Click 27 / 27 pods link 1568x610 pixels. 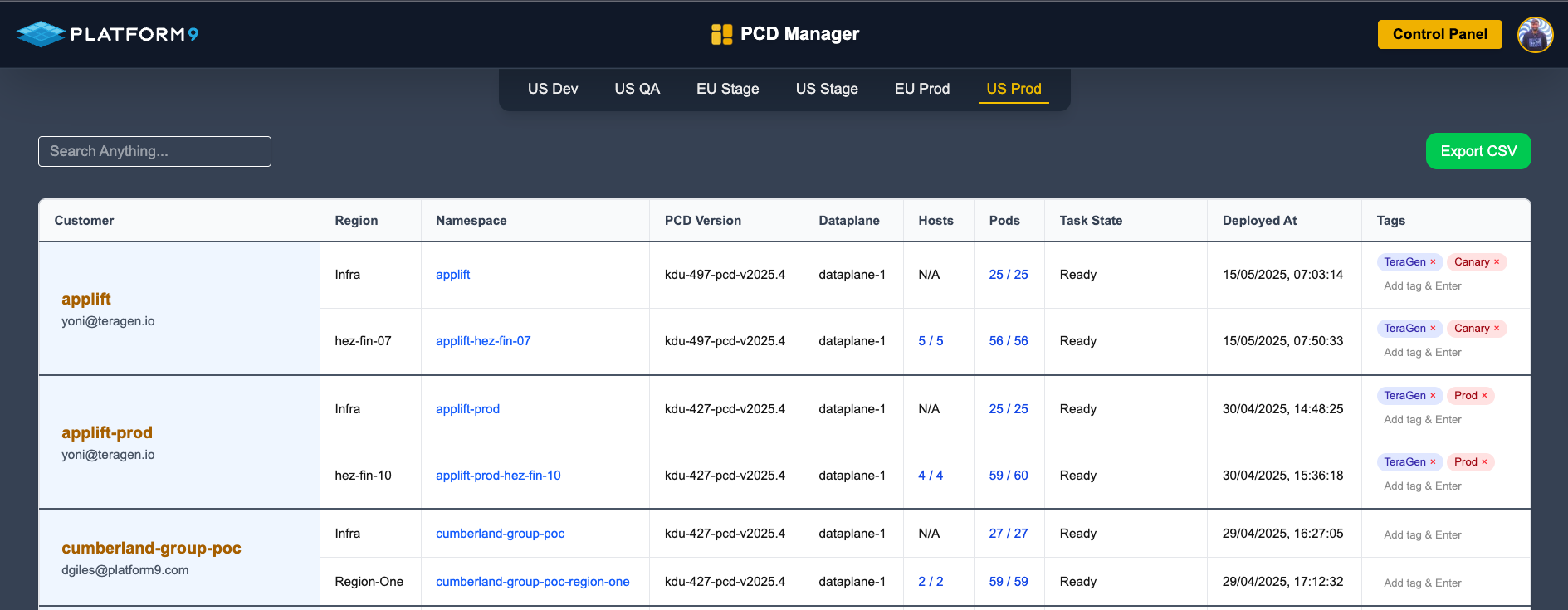tap(1009, 534)
